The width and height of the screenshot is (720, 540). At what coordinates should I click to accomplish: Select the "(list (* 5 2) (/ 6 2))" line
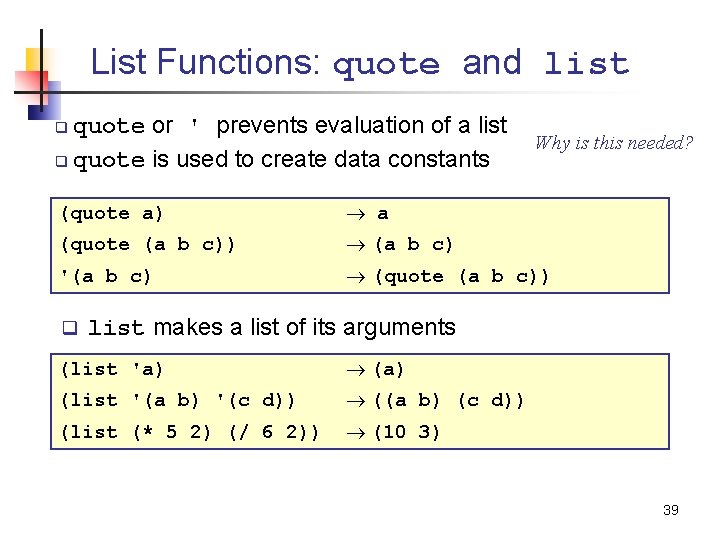coord(190,432)
